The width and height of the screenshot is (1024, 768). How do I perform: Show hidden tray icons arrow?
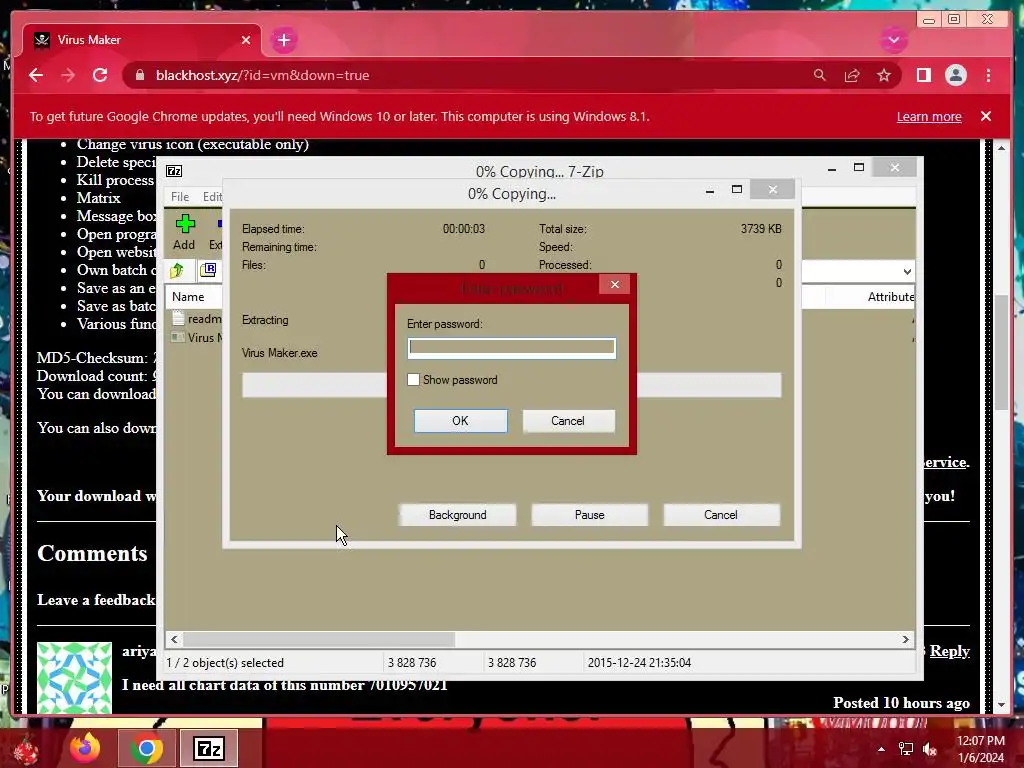881,749
